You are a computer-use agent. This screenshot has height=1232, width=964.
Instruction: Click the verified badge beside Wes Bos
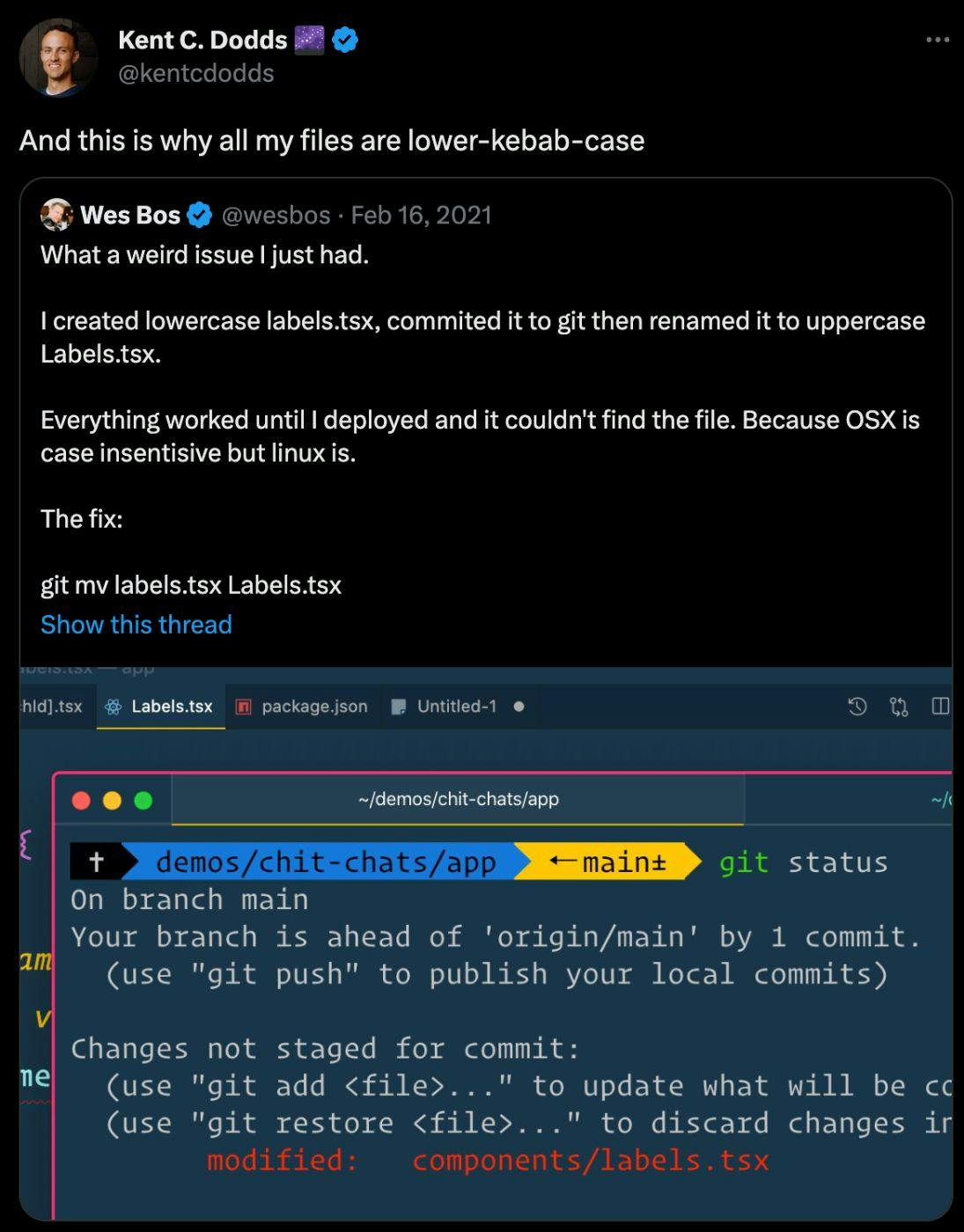tap(201, 215)
